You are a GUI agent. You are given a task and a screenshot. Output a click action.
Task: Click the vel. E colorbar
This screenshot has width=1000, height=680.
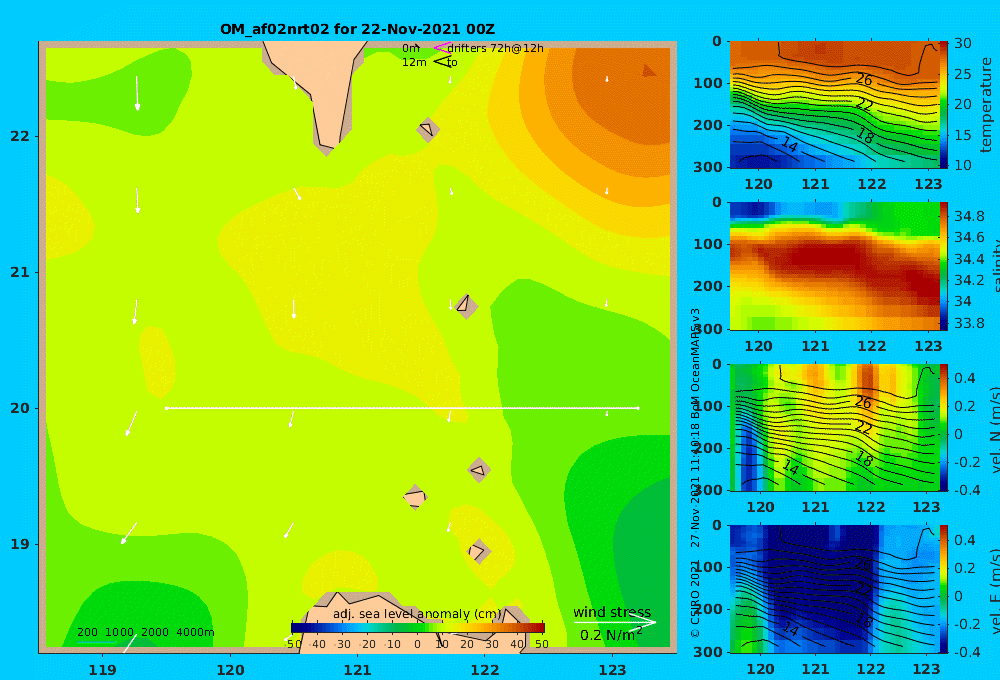pos(945,589)
